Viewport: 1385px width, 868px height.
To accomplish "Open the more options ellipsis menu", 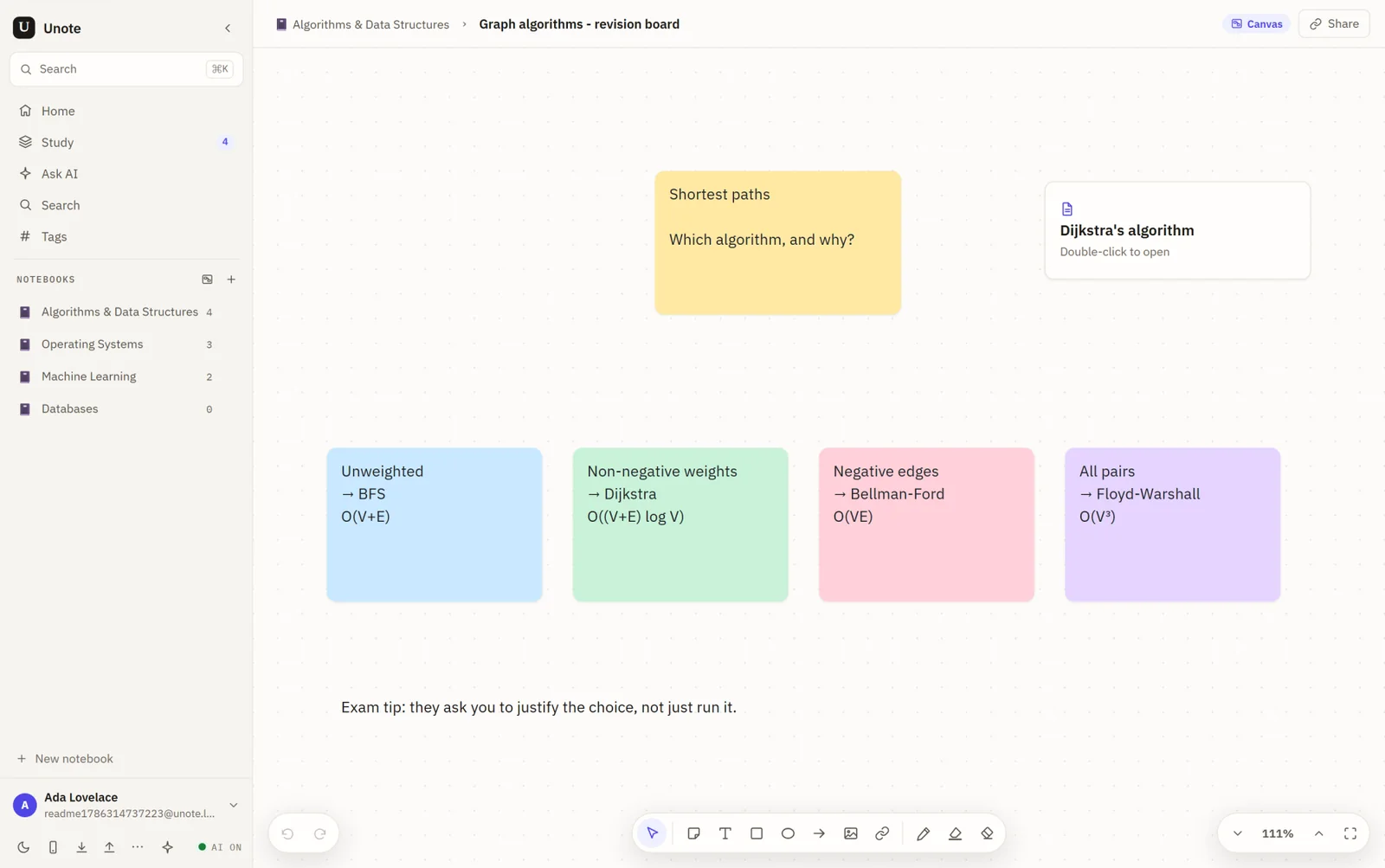I will click(138, 847).
